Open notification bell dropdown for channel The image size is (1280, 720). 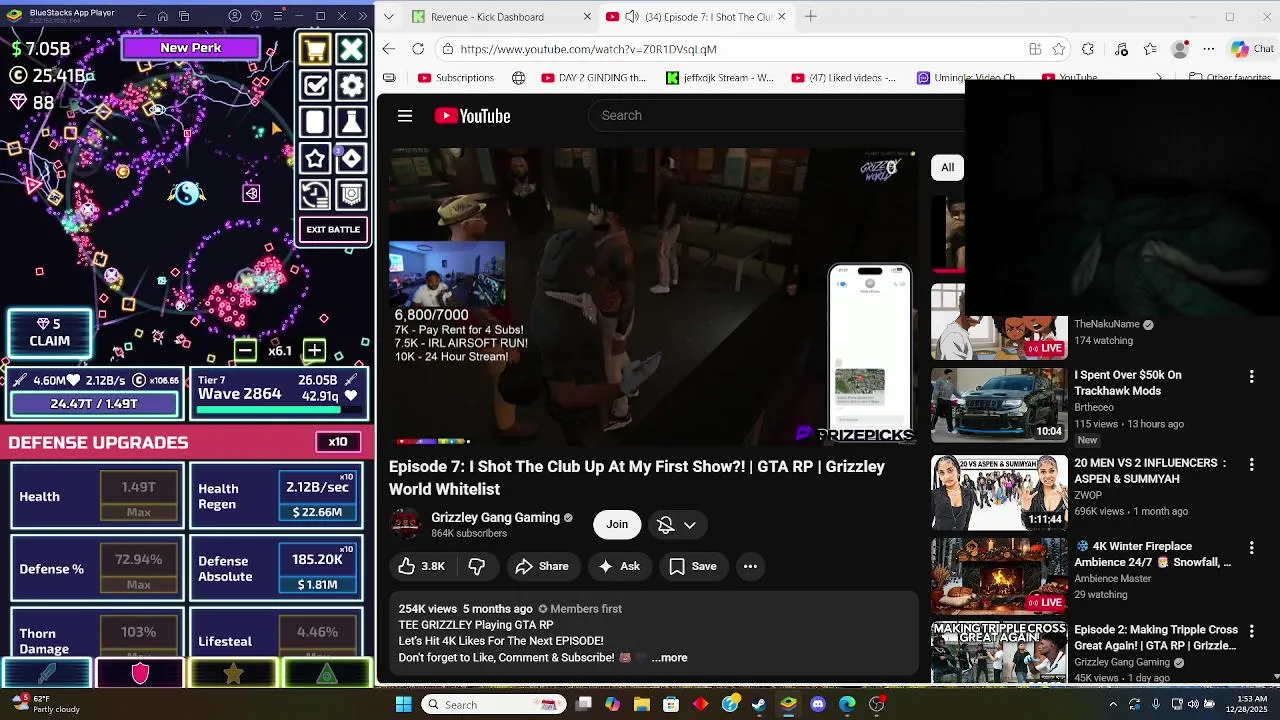pos(676,524)
